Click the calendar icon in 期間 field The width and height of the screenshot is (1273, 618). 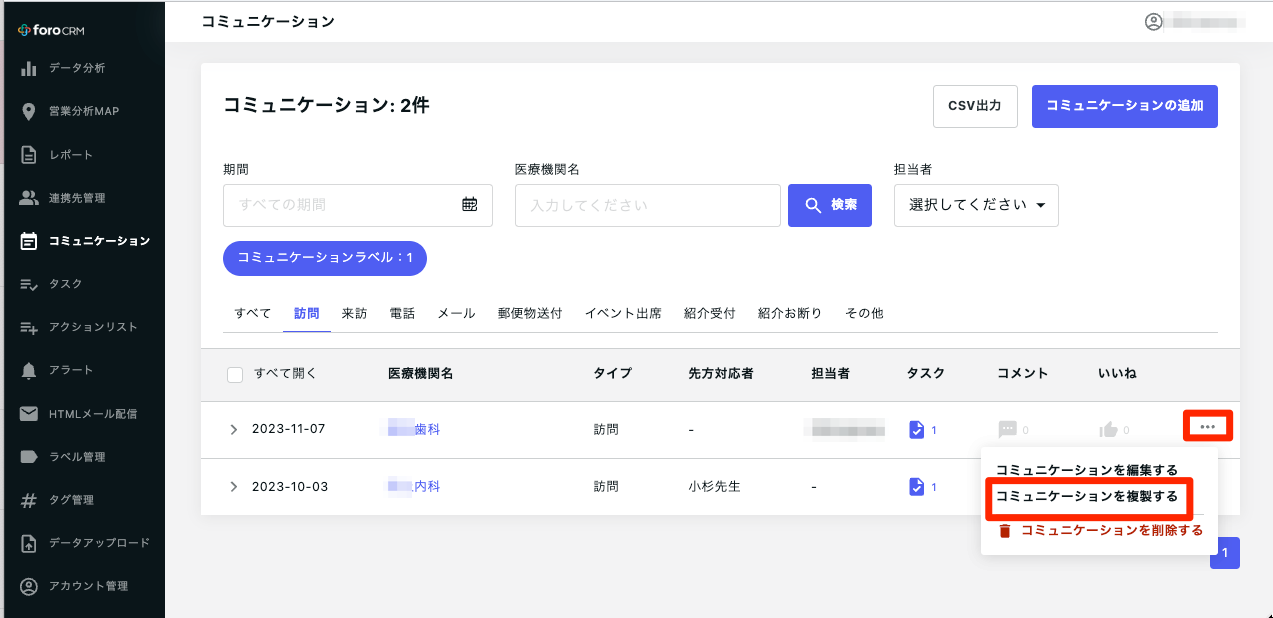point(470,205)
